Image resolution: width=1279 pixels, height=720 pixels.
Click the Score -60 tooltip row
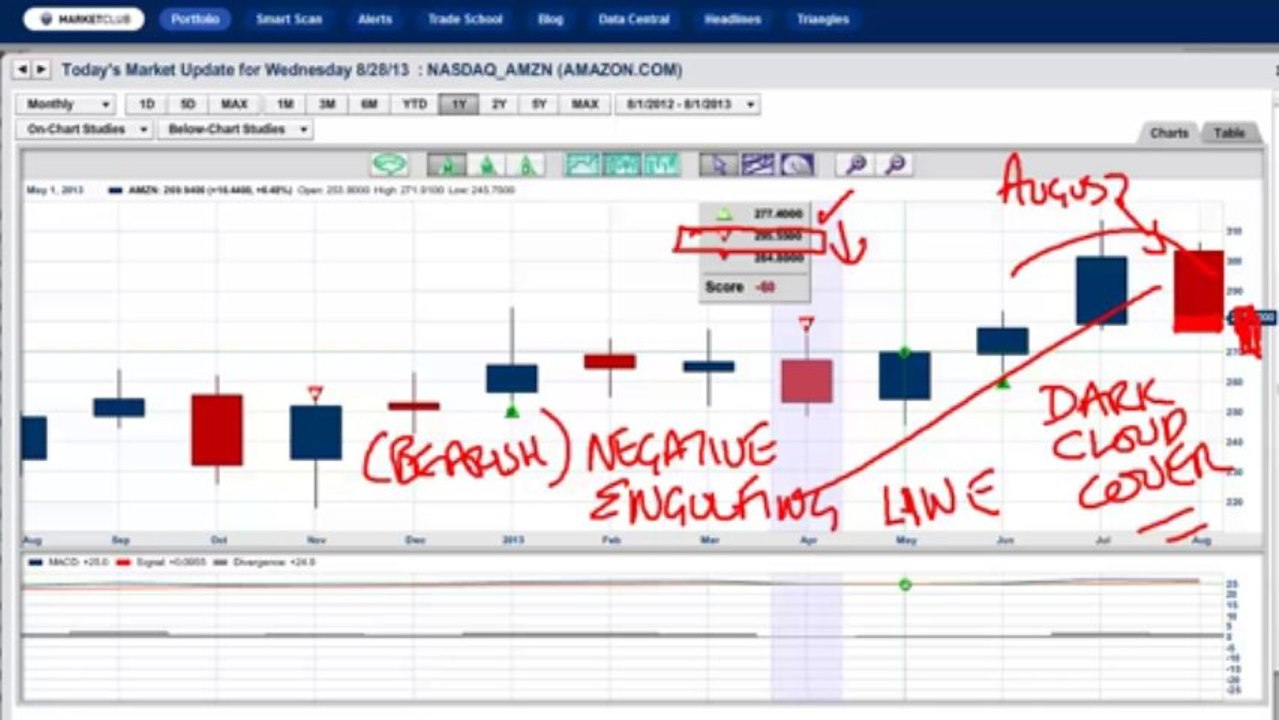click(754, 287)
